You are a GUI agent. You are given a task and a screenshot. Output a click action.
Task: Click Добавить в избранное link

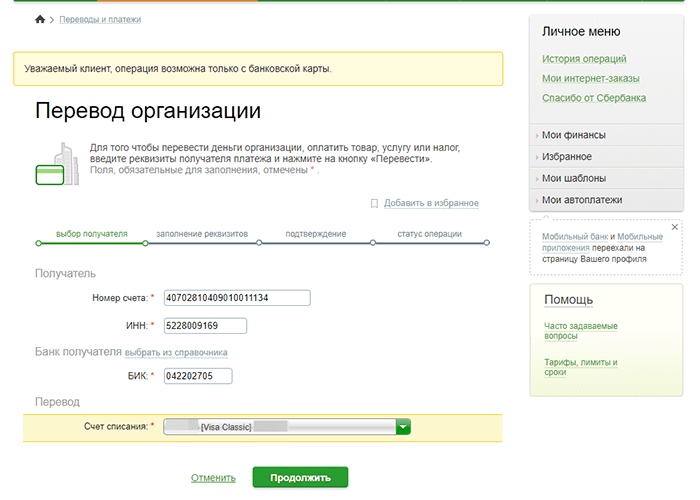pos(431,203)
